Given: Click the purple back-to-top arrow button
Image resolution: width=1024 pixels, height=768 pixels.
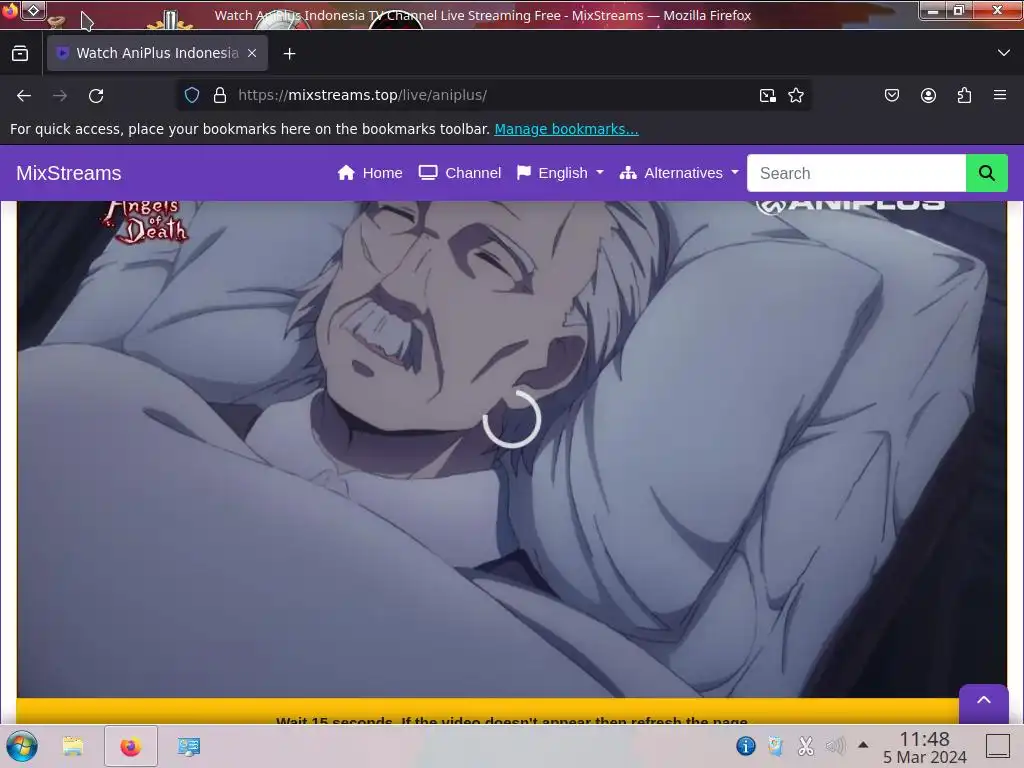Looking at the screenshot, I should [984, 701].
